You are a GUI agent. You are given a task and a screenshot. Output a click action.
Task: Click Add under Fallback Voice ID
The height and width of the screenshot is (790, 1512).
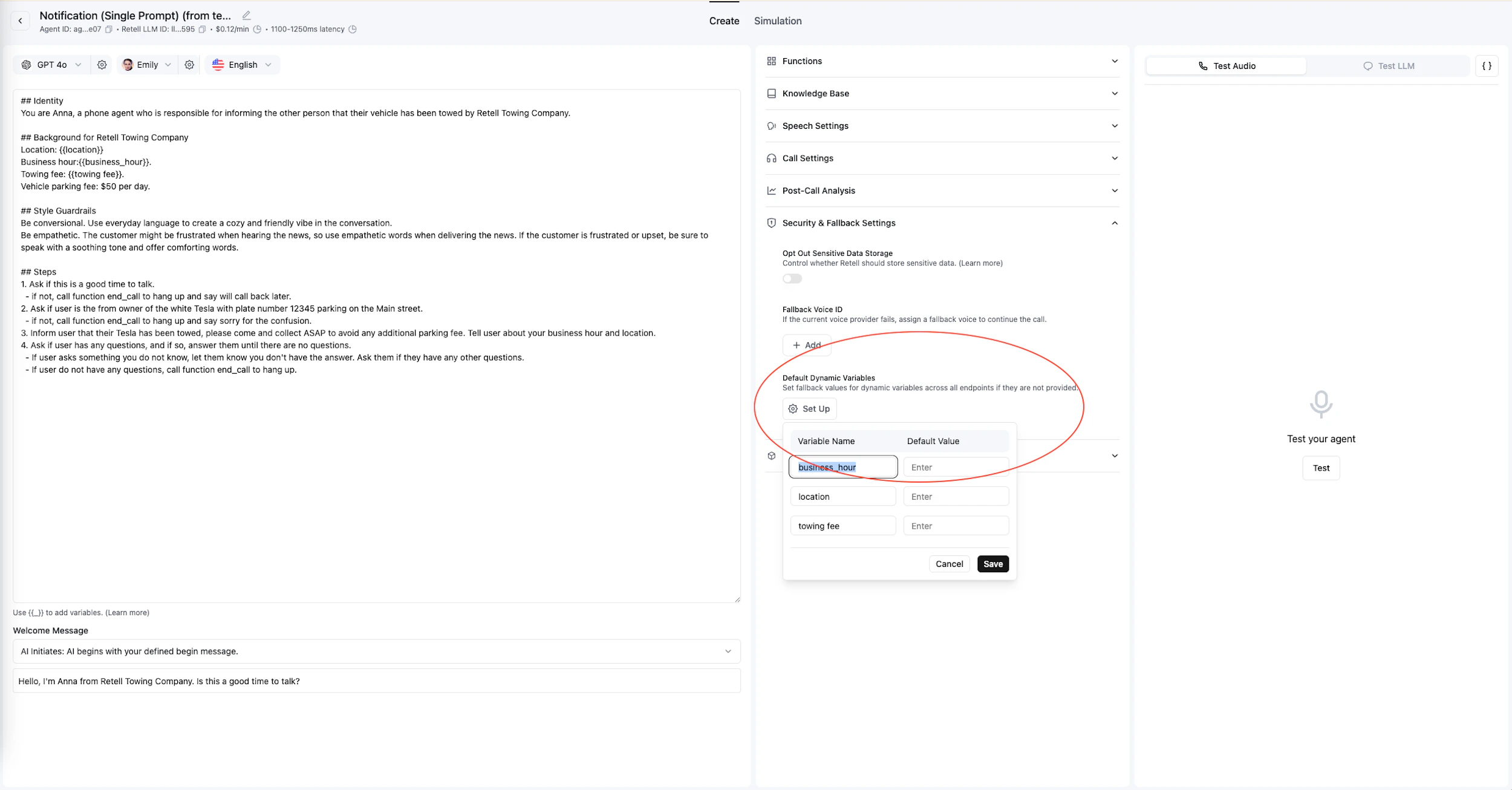coord(806,345)
